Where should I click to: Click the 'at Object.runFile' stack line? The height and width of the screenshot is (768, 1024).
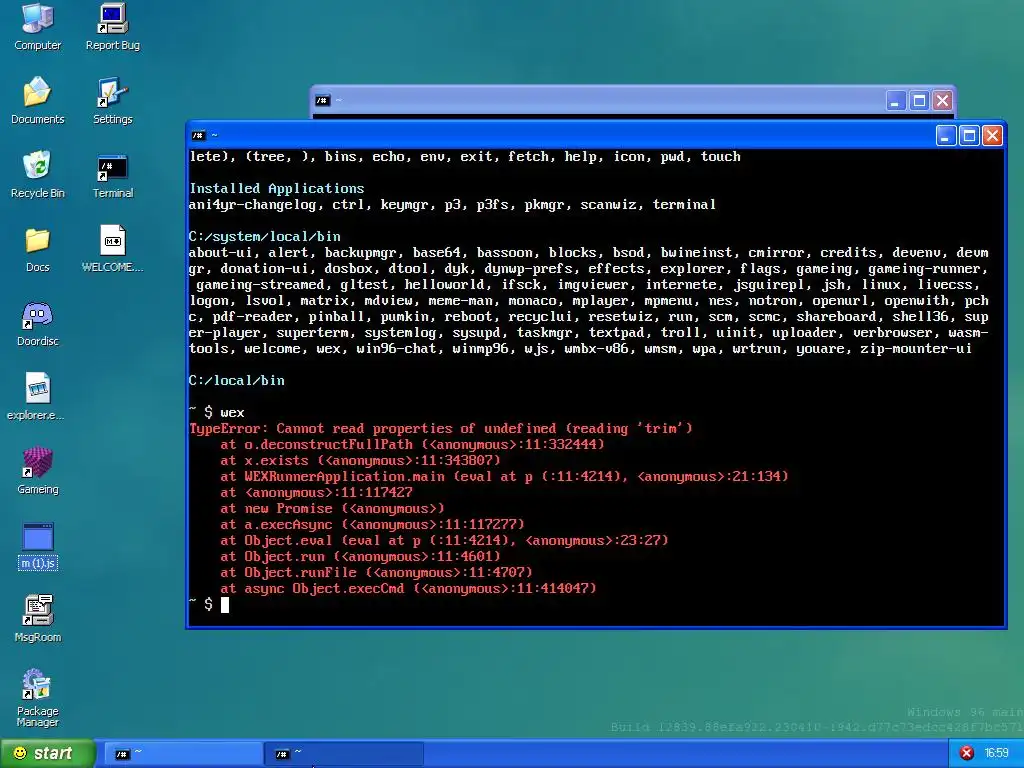[376, 572]
